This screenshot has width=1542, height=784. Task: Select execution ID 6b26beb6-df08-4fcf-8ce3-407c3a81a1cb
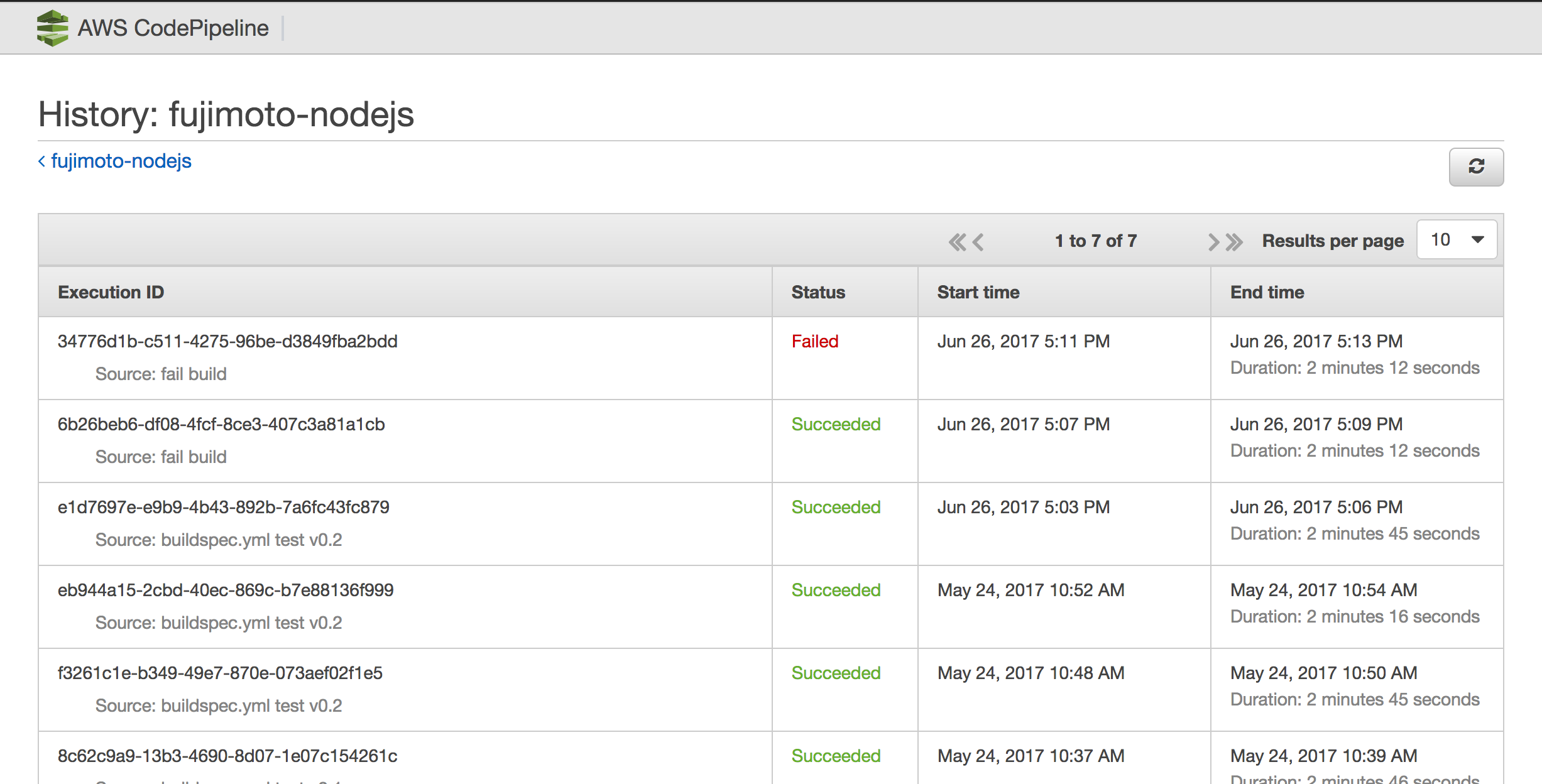pyautogui.click(x=221, y=424)
